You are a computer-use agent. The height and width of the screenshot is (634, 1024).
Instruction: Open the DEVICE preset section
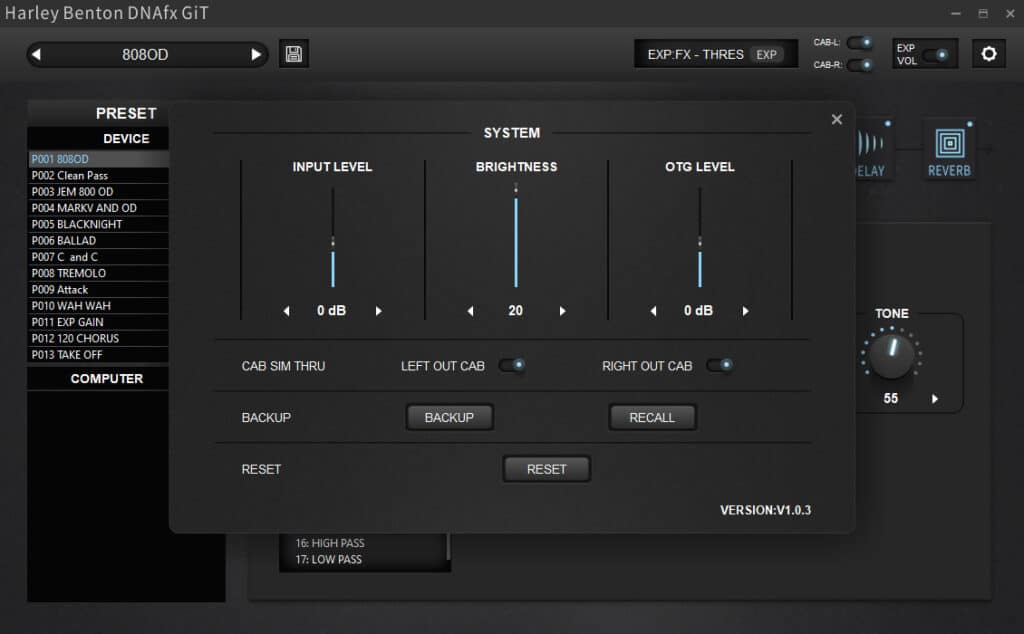click(x=98, y=138)
